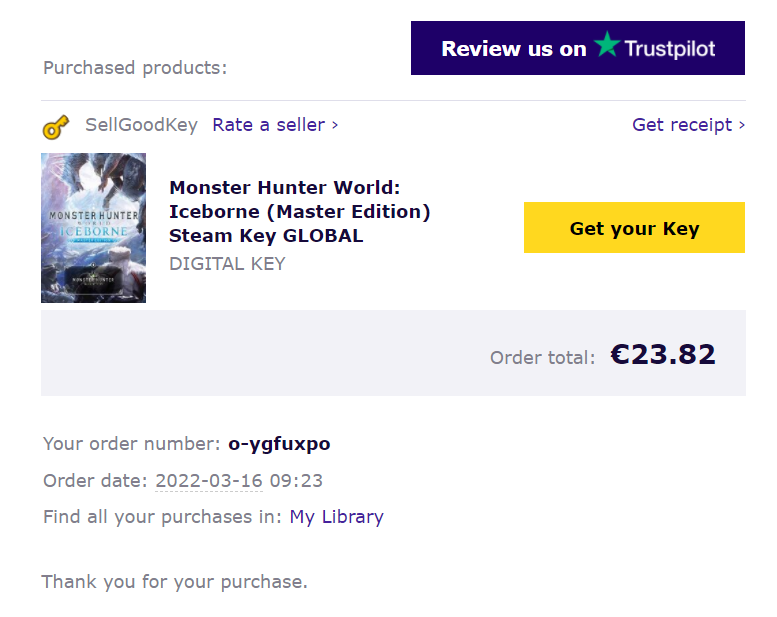Click the chevron next to Get receipt
Screen dimensions: 777x617
pos(741,125)
